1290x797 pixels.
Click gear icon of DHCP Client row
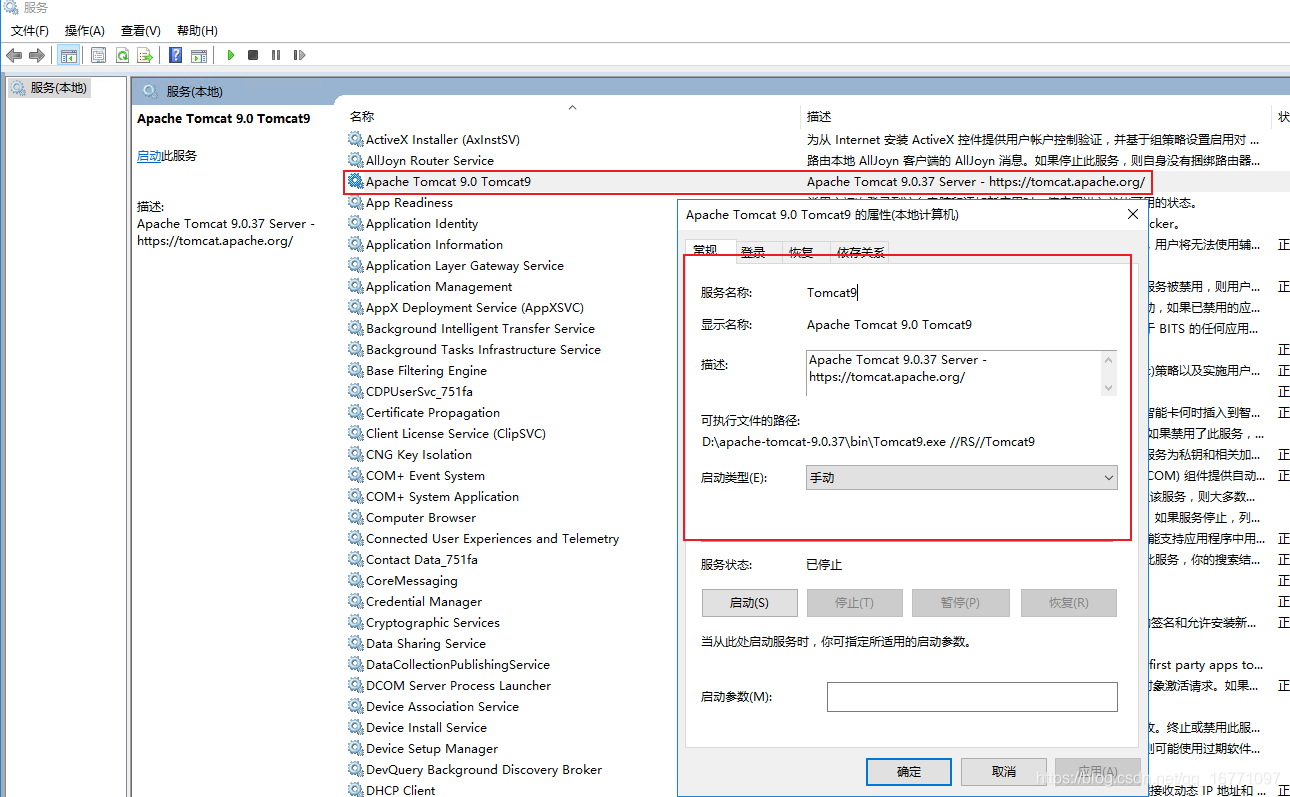coord(356,789)
